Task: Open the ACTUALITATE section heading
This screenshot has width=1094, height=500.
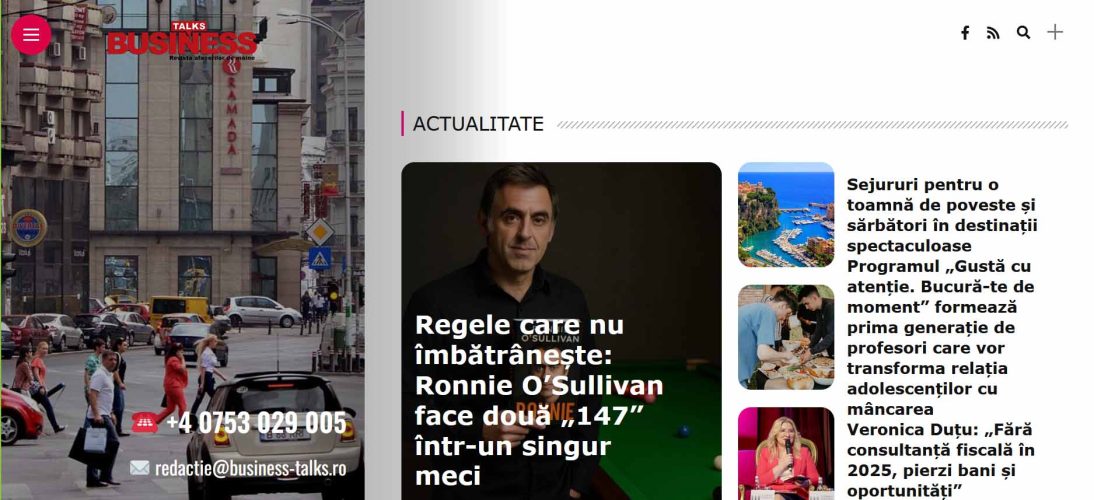Action: [x=478, y=124]
